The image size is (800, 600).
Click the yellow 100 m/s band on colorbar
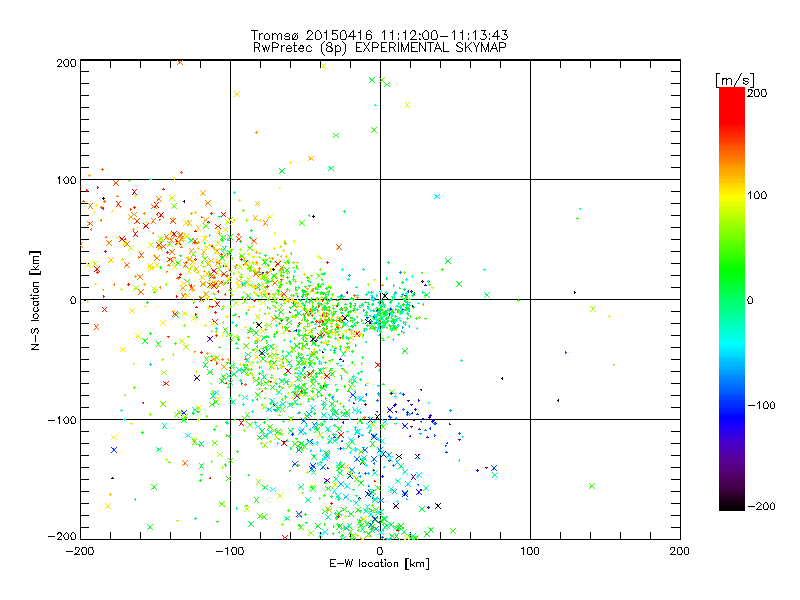click(x=732, y=196)
